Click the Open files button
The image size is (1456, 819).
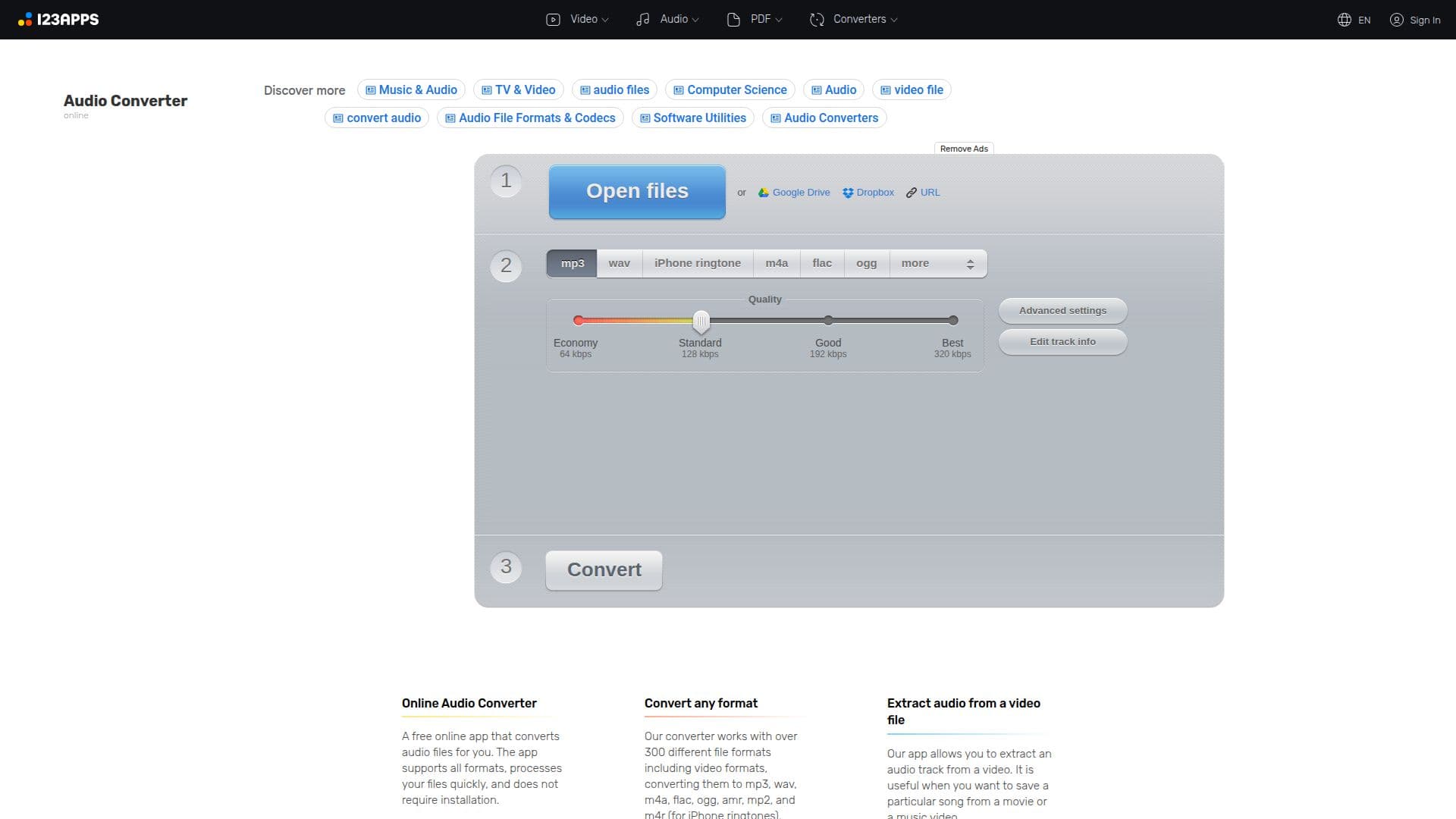point(637,192)
